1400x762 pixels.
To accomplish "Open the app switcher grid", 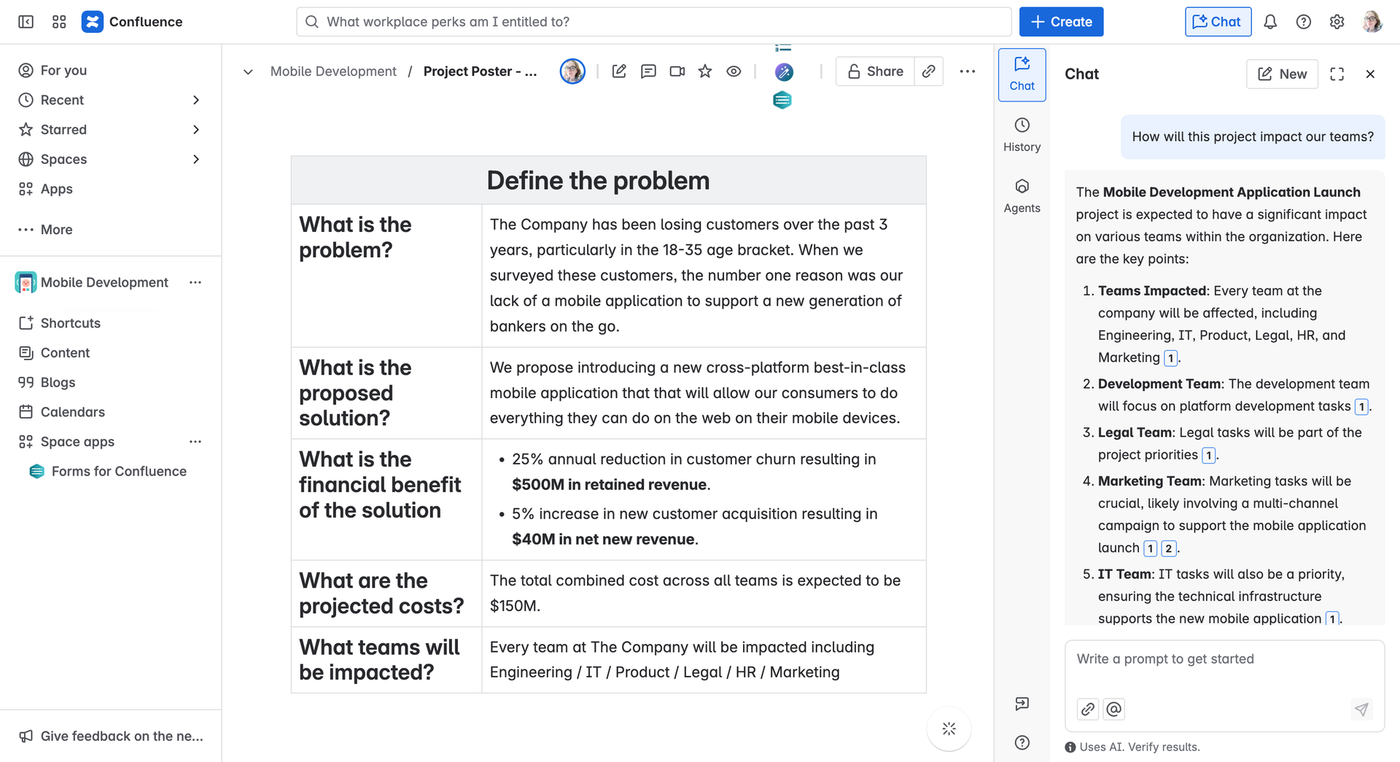I will click(x=59, y=22).
